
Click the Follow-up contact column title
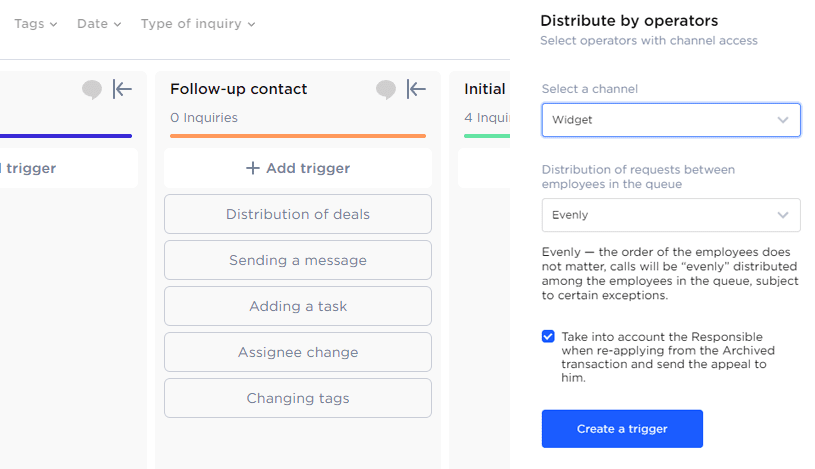pyautogui.click(x=239, y=89)
